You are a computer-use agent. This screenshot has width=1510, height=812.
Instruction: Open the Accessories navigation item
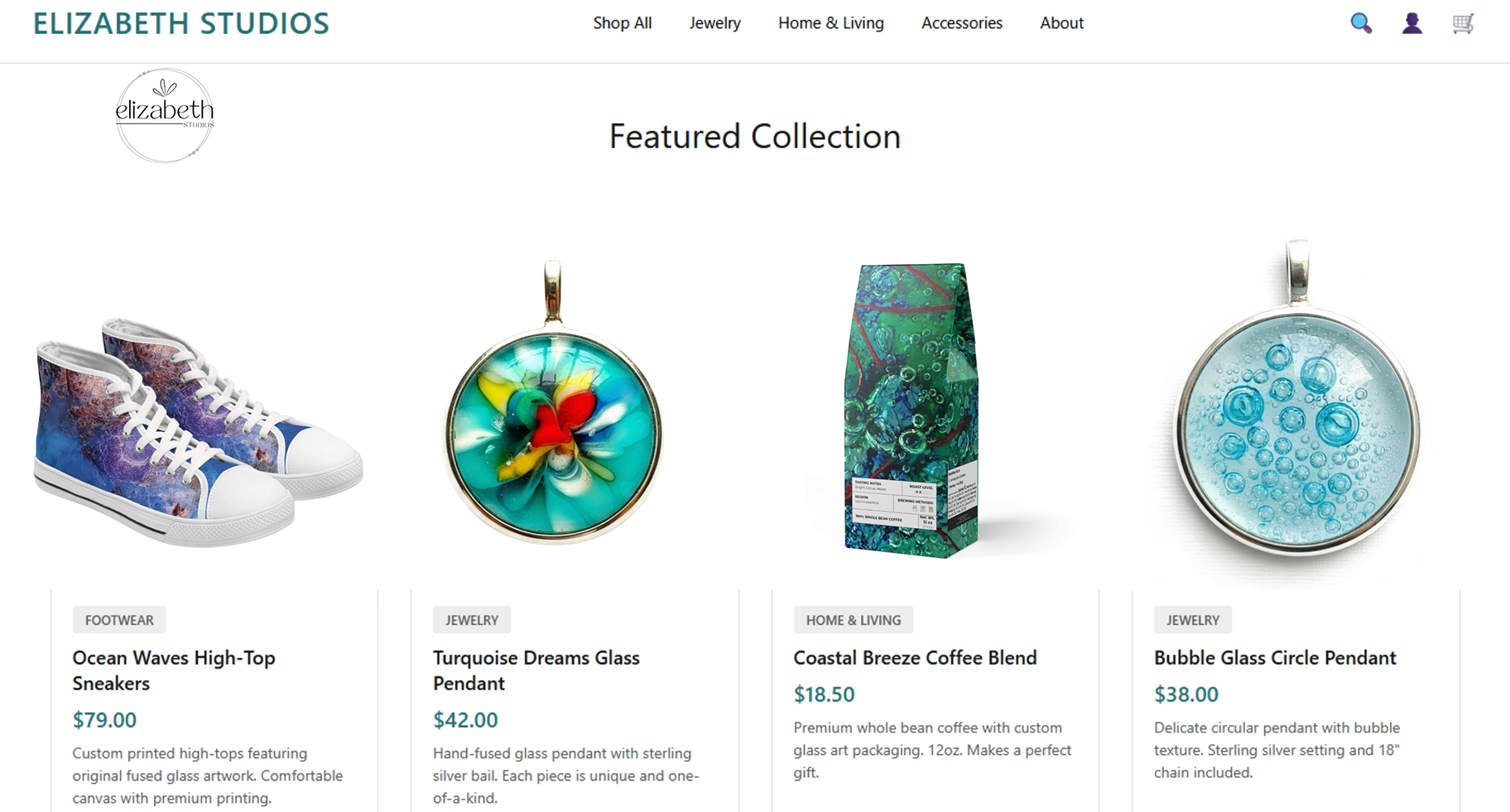pyautogui.click(x=962, y=23)
